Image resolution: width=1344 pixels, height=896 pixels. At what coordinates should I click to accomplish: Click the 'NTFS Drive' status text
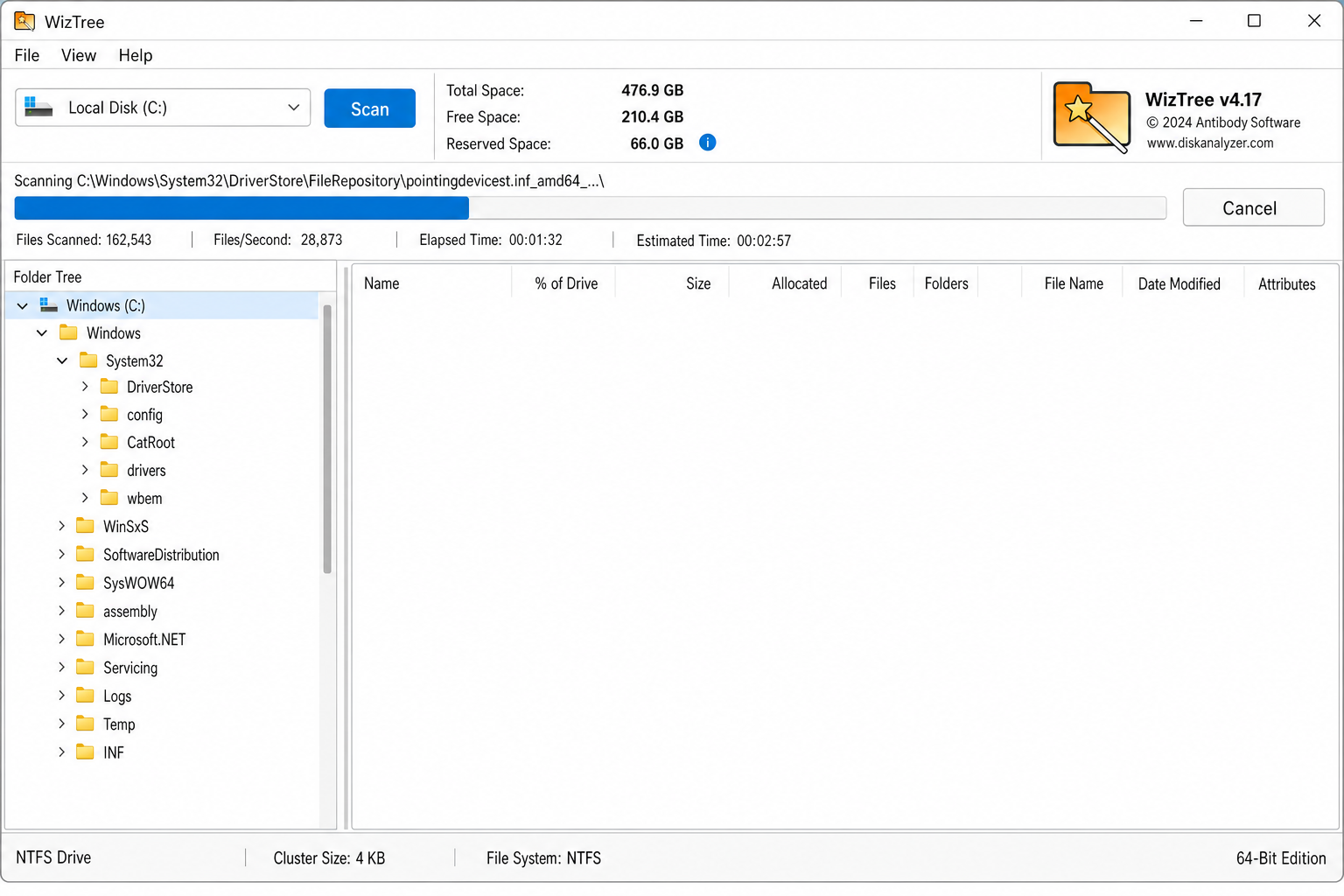[x=53, y=857]
